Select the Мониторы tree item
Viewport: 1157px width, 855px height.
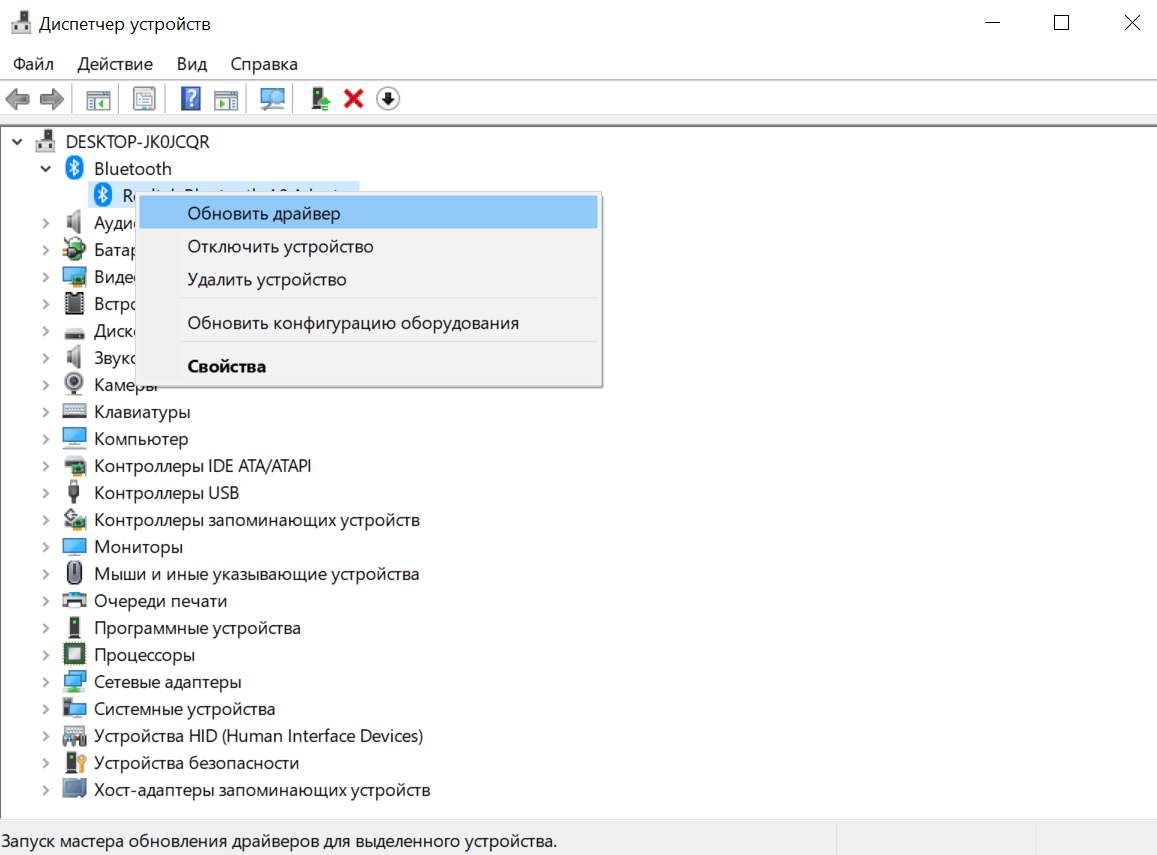pyautogui.click(x=138, y=547)
